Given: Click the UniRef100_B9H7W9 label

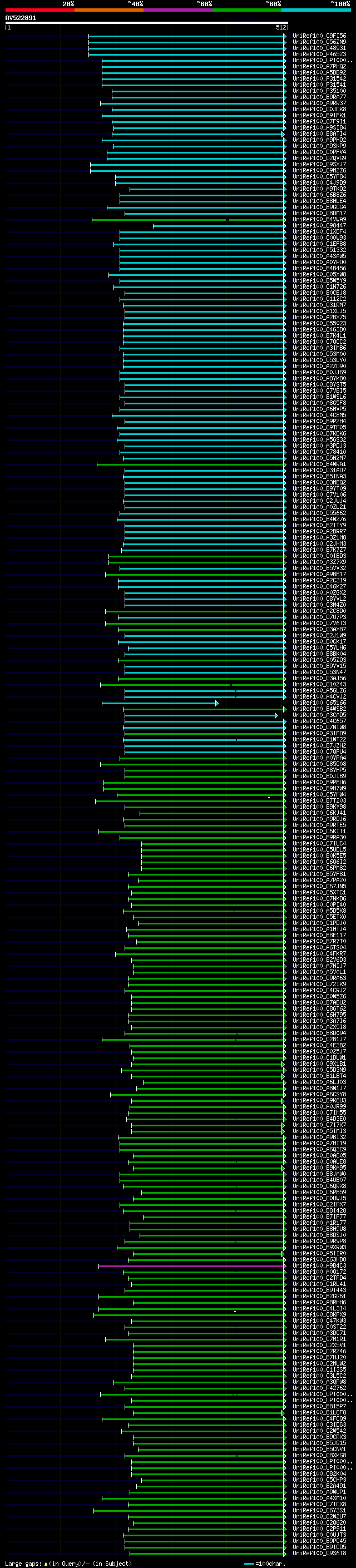Looking at the screenshot, I should click(319, 788).
